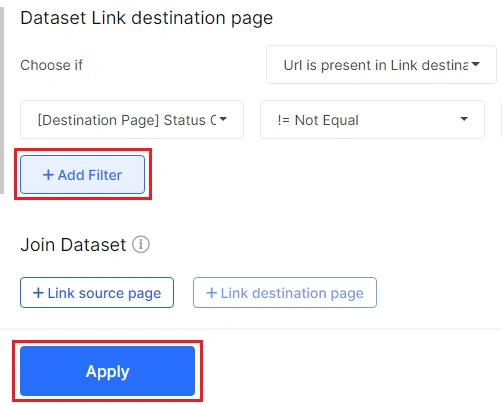Click the Add Filter button
Viewport: 502px width, 406px height.
82,174
